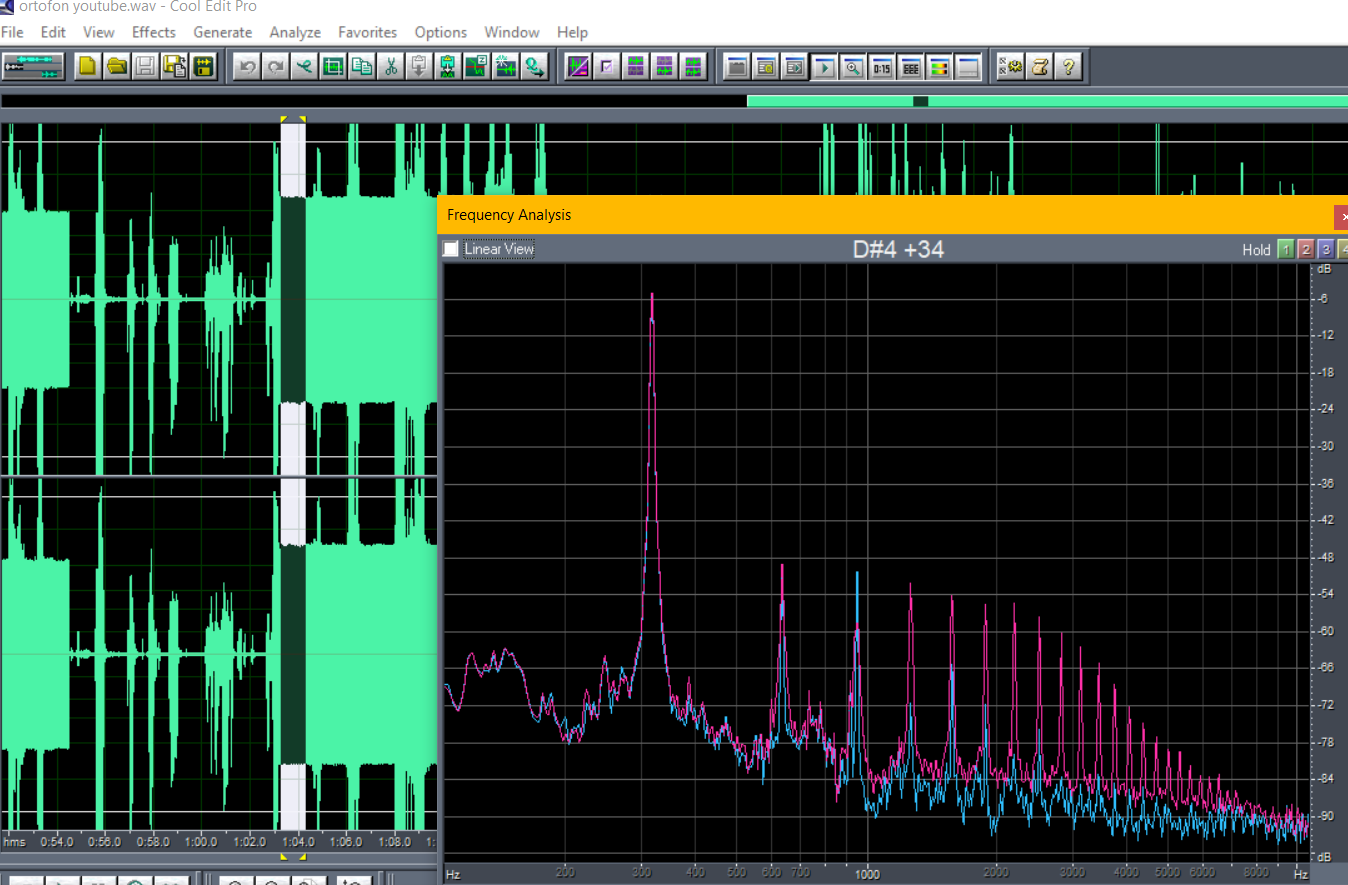This screenshot has width=1348, height=885.
Task: Click the Copy icon in the toolbar
Action: (362, 67)
